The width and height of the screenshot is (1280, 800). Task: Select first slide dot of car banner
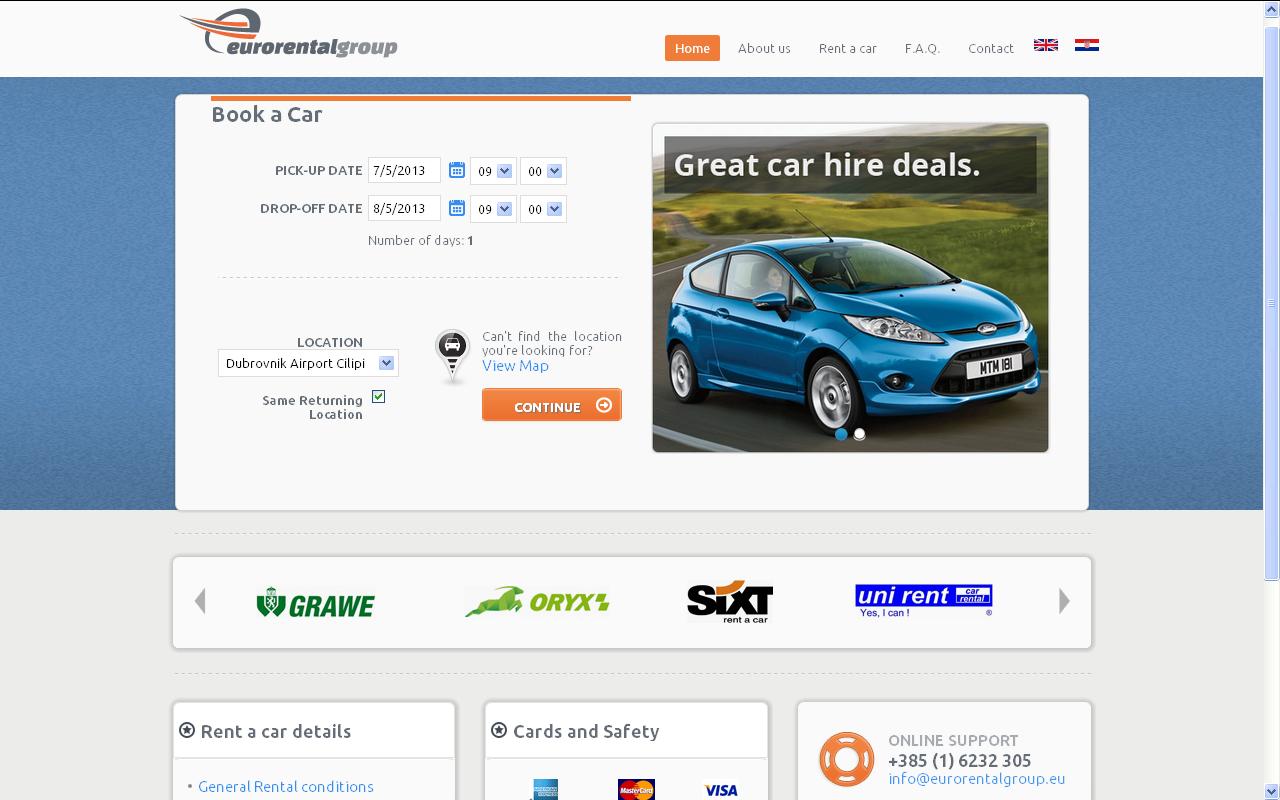[x=841, y=434]
